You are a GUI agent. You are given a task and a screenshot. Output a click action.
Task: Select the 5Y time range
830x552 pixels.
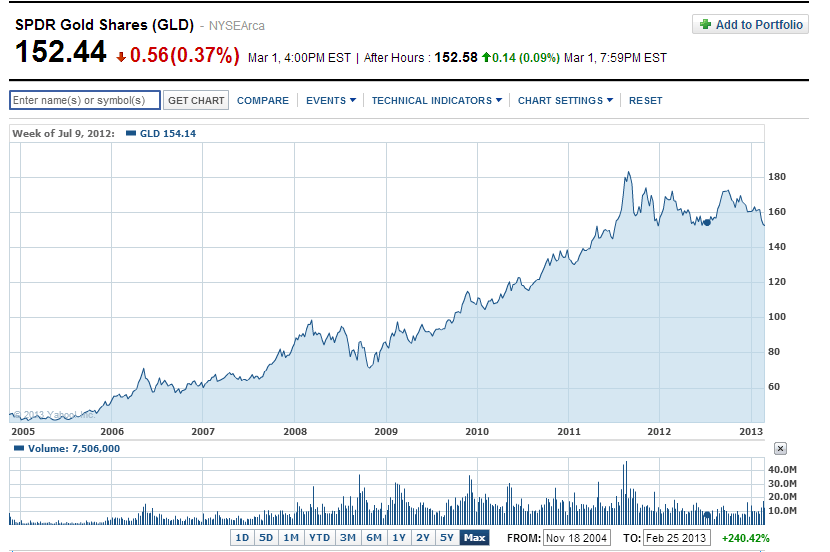click(447, 538)
